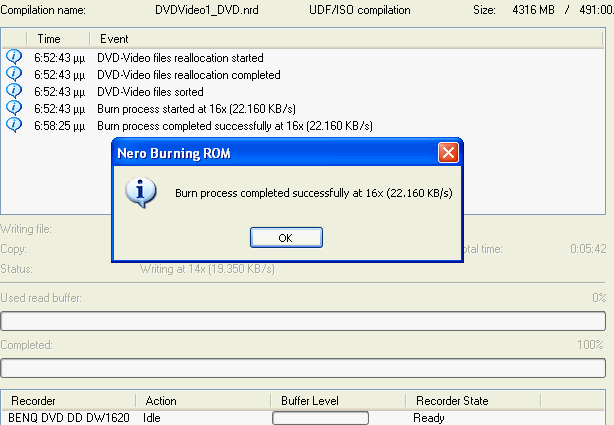Image resolution: width=614 pixels, height=425 pixels.
Task: Click the Used read buffer progress bar
Action: pos(304,321)
